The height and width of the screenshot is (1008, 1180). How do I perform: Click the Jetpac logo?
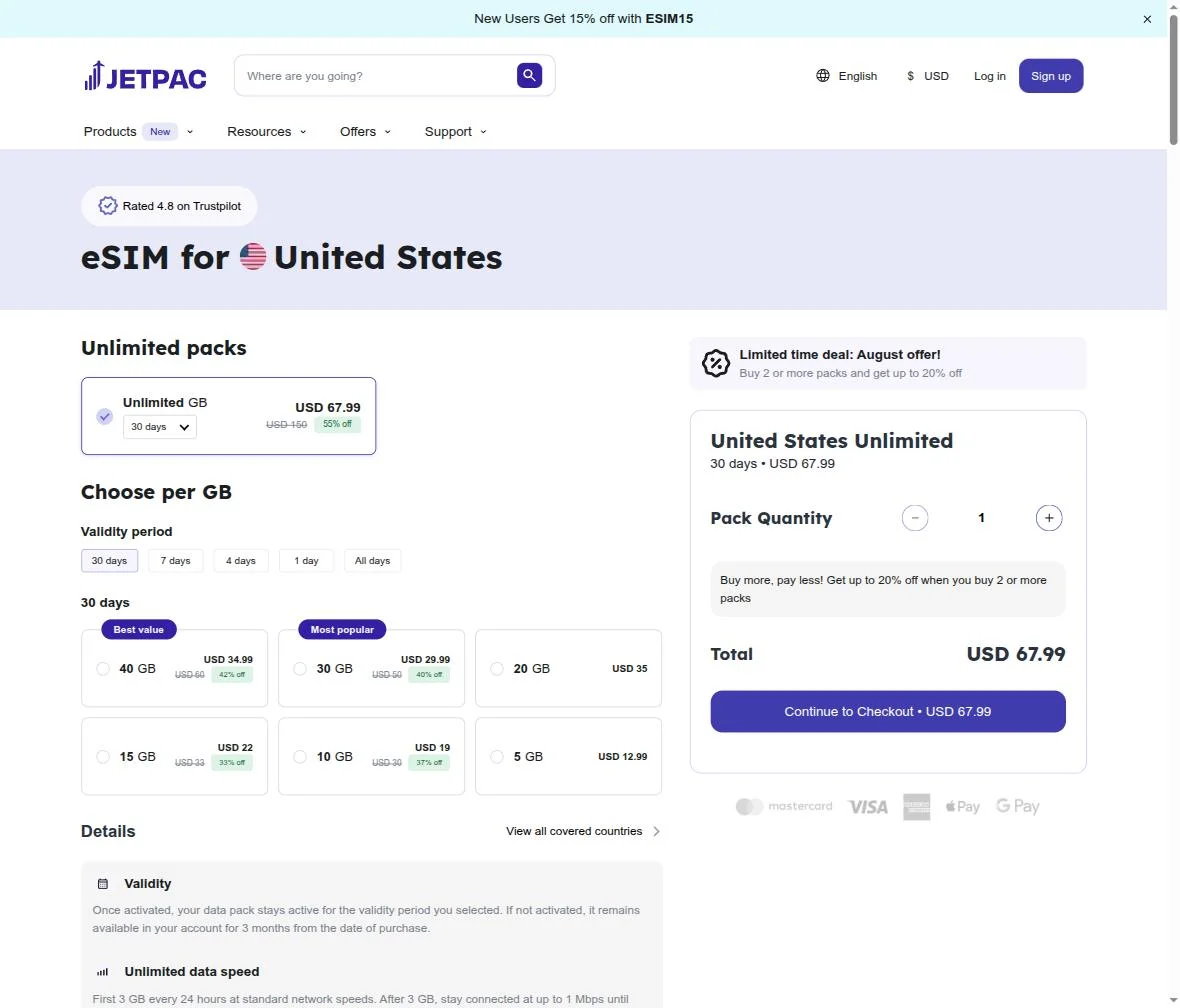point(145,76)
